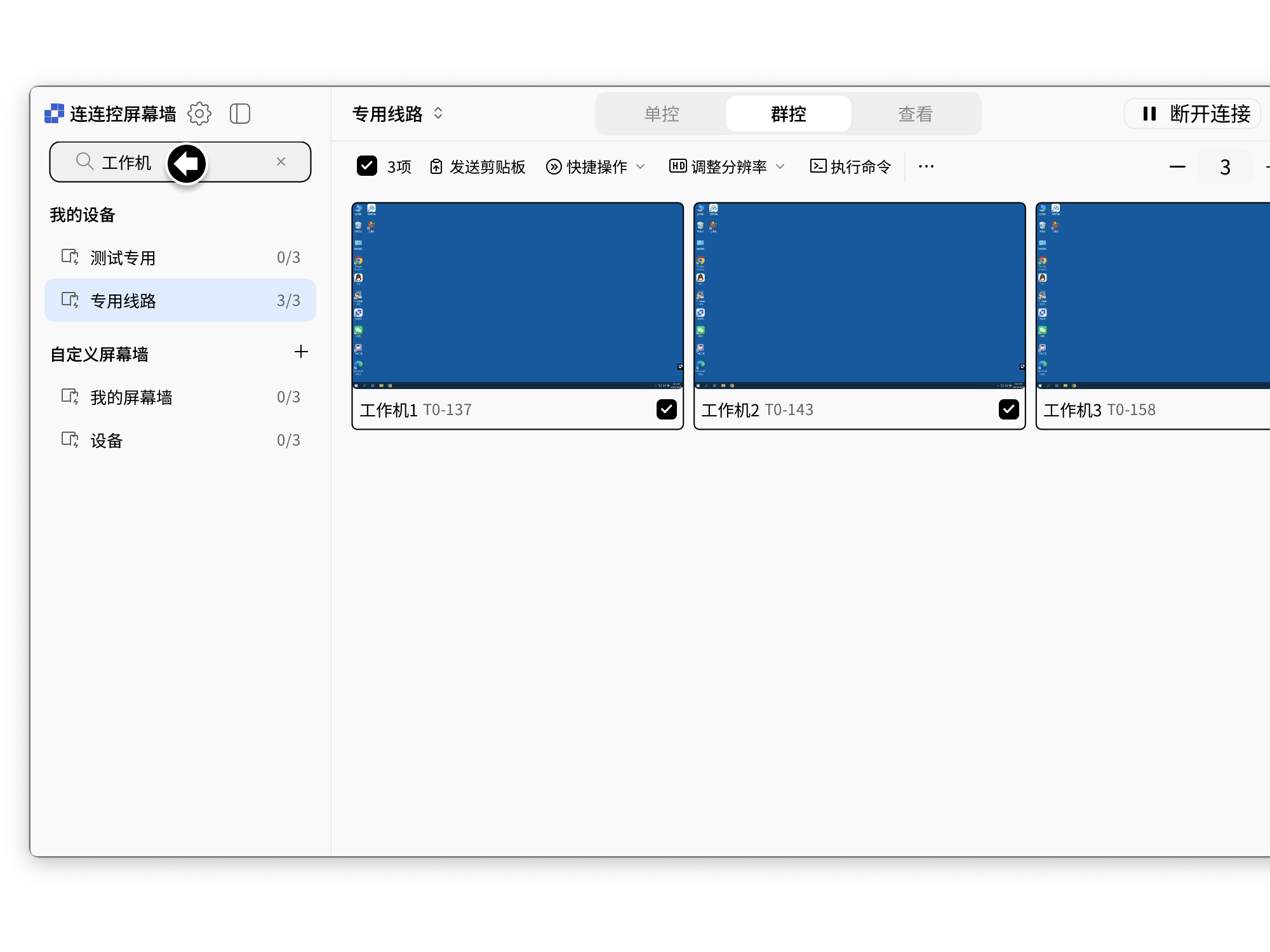Uncheck the select-all 3项 checkbox

pyautogui.click(x=367, y=166)
